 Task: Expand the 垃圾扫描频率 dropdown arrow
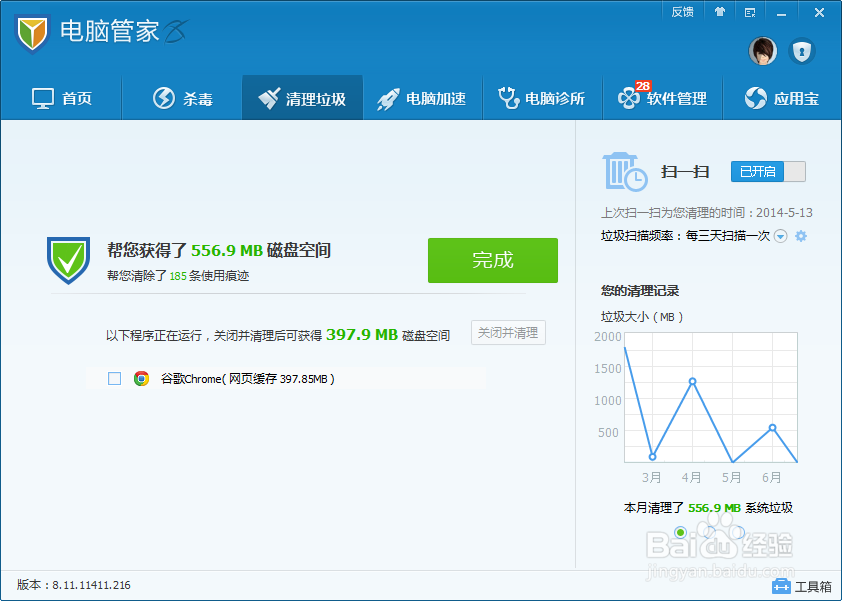780,236
